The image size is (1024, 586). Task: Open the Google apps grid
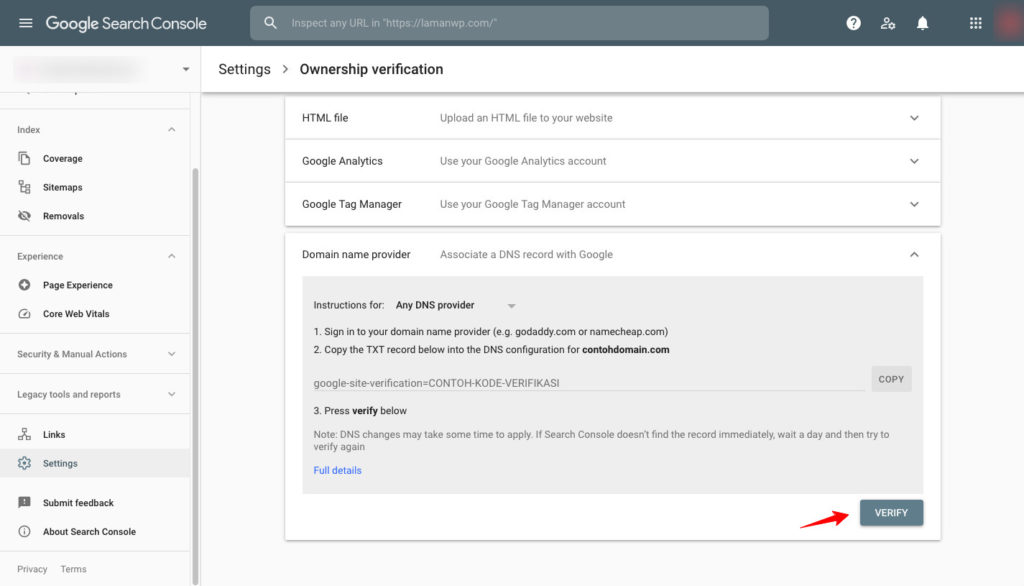pyautogui.click(x=975, y=23)
